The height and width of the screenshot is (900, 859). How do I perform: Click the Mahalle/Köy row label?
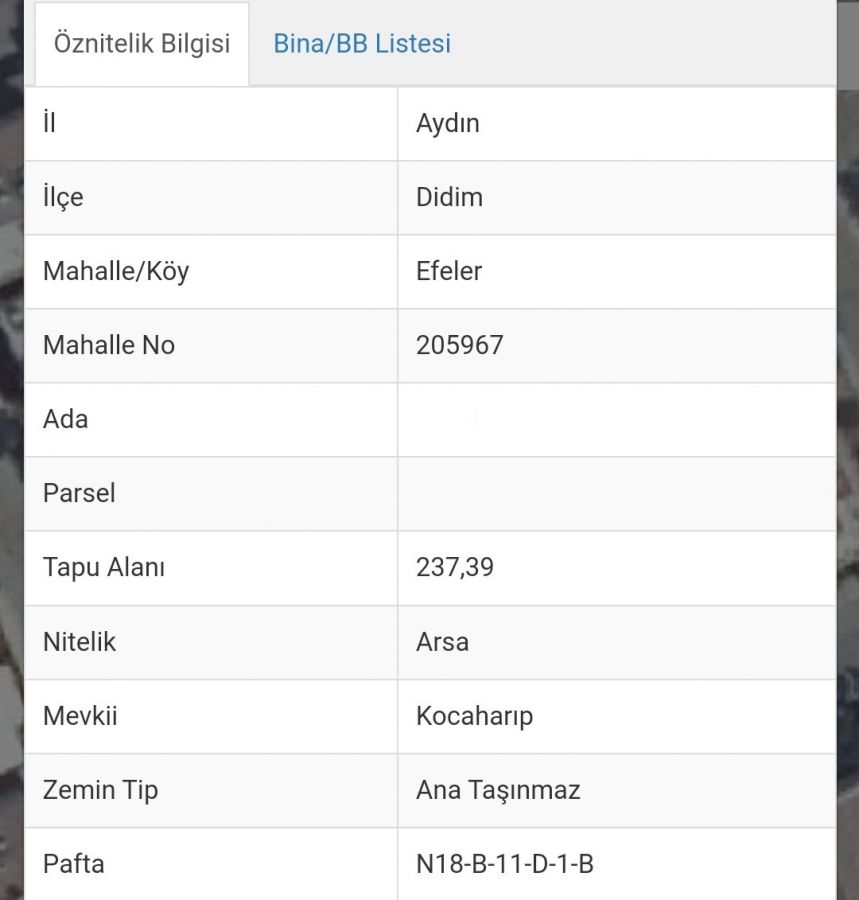pyautogui.click(x=116, y=271)
